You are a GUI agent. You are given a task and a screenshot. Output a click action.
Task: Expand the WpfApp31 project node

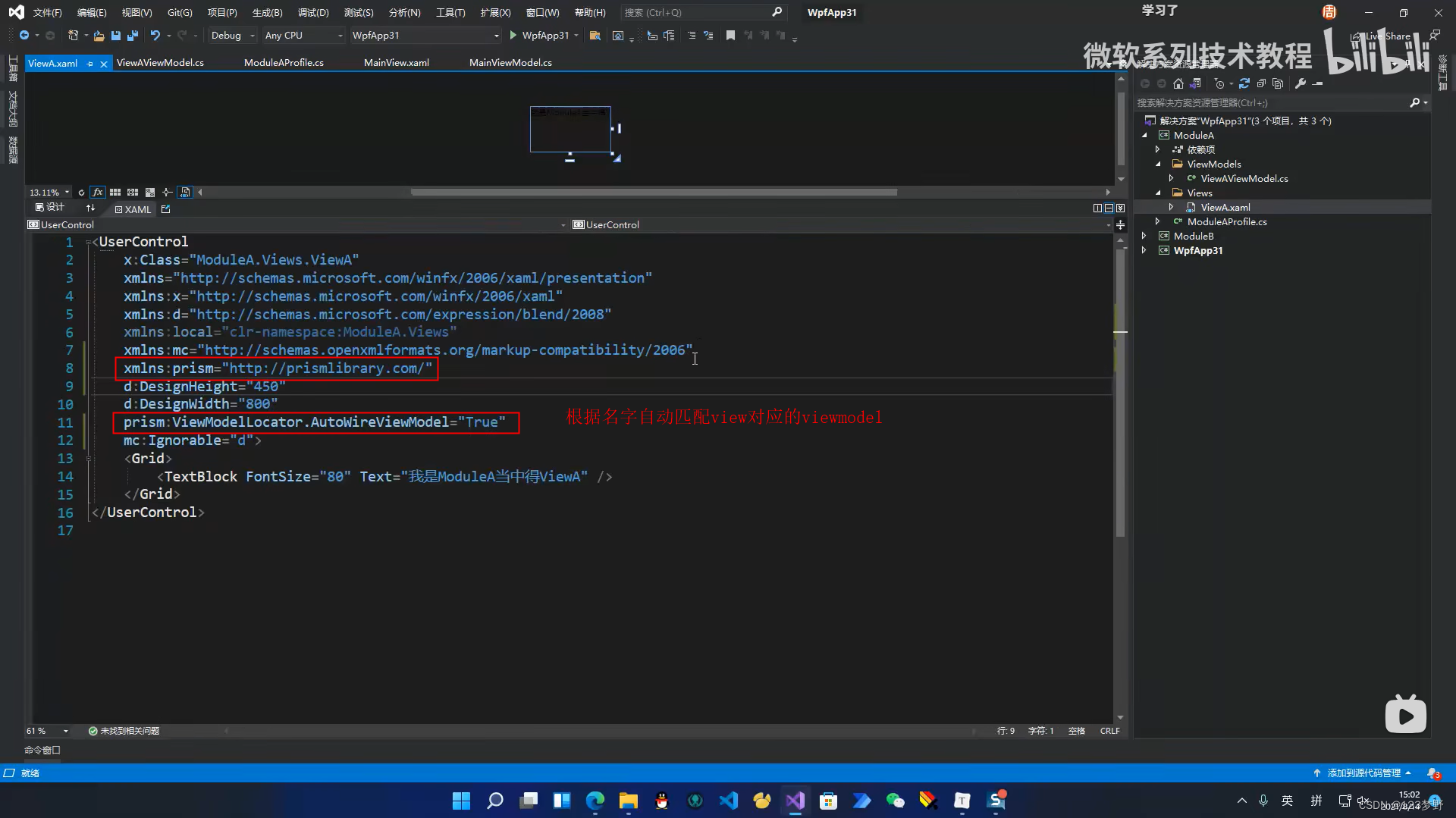pyautogui.click(x=1144, y=251)
